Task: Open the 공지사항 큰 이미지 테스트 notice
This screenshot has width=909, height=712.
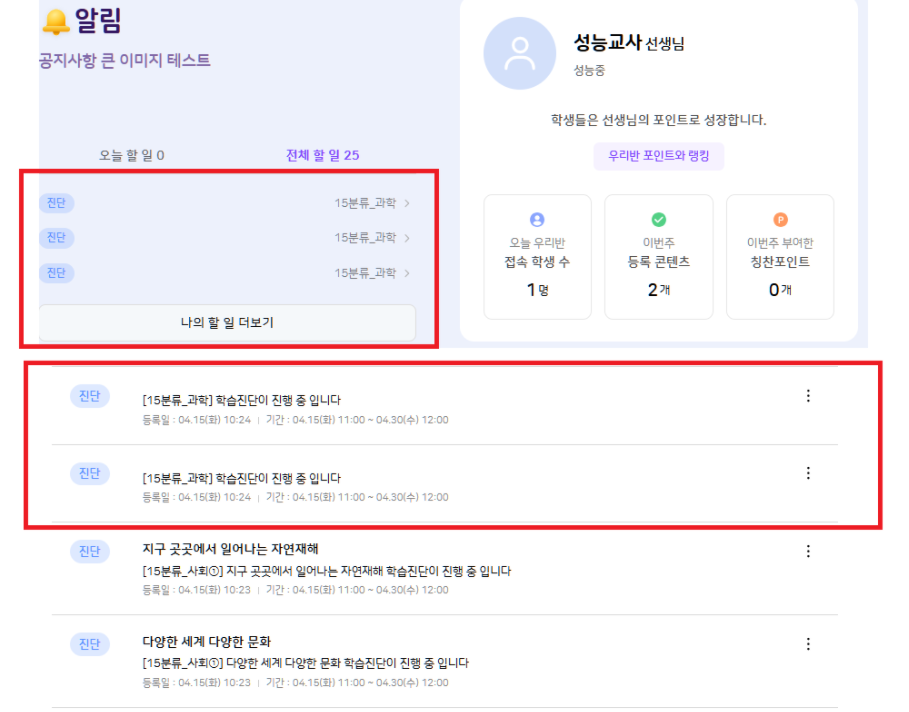Action: coord(125,60)
